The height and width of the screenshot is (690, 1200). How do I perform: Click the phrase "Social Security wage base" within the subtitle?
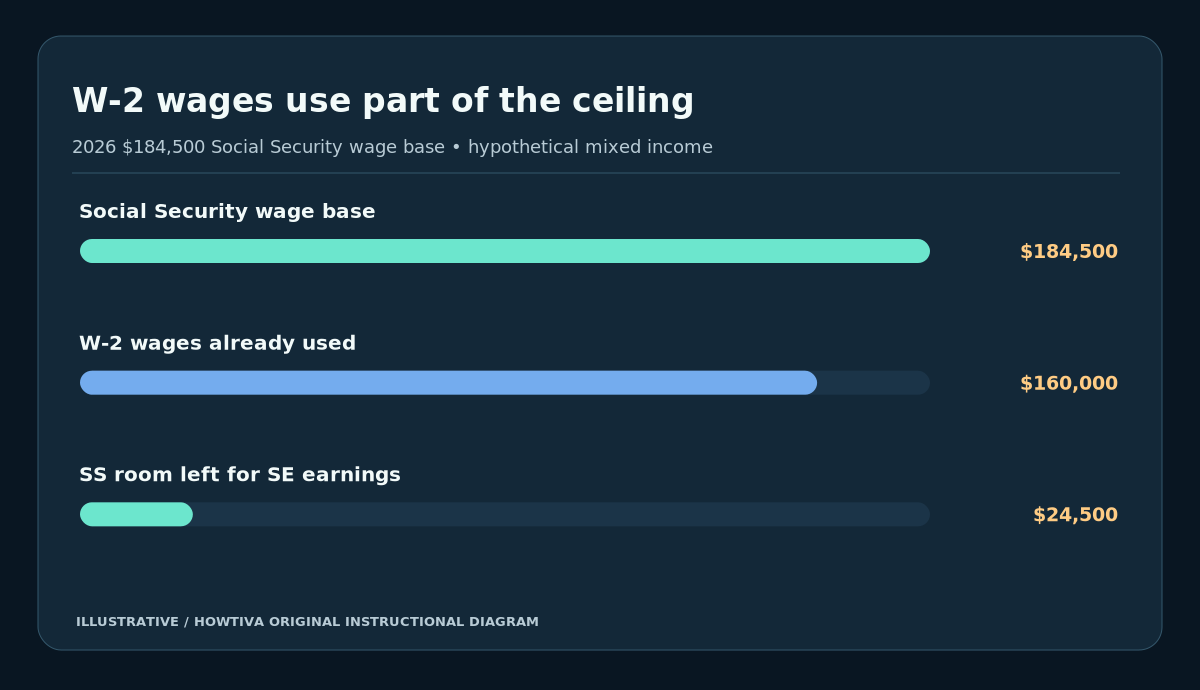pos(327,148)
